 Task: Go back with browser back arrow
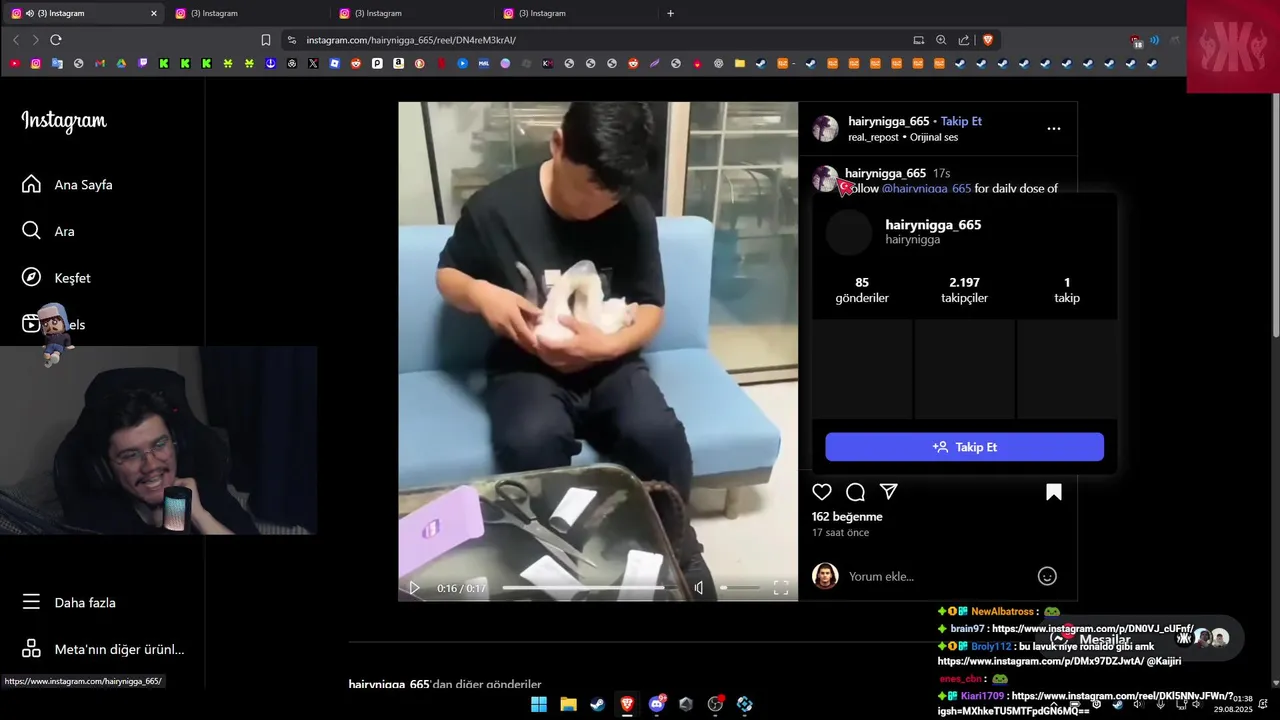coord(16,40)
